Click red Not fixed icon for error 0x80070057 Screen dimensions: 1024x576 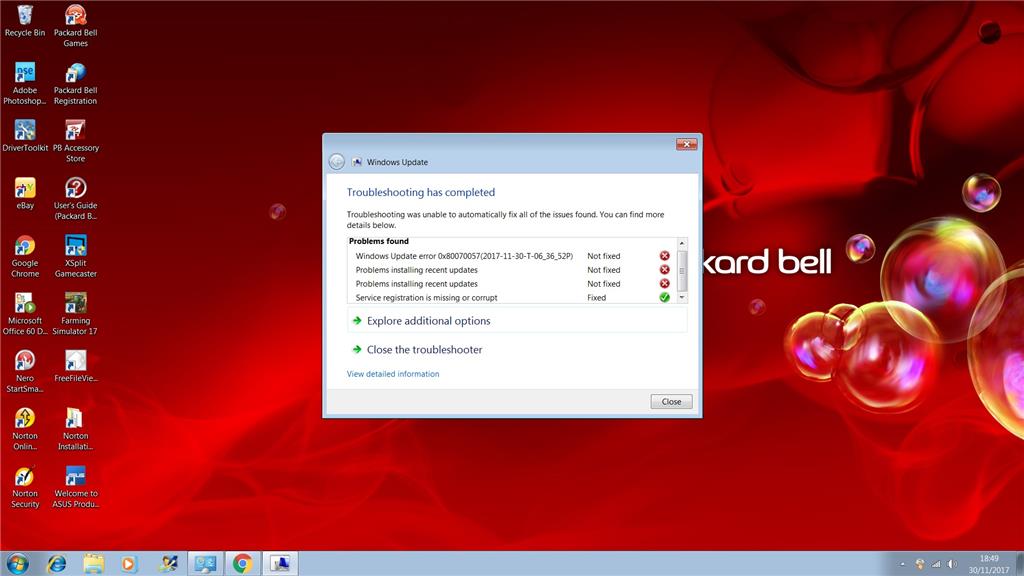pyautogui.click(x=664, y=256)
